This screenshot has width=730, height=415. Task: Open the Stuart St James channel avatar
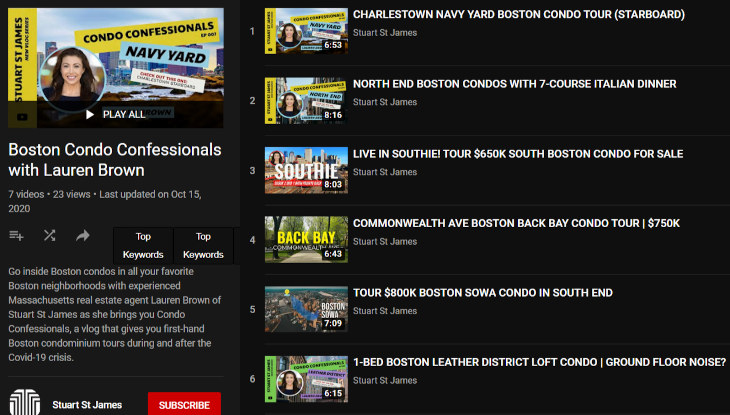coord(25,402)
